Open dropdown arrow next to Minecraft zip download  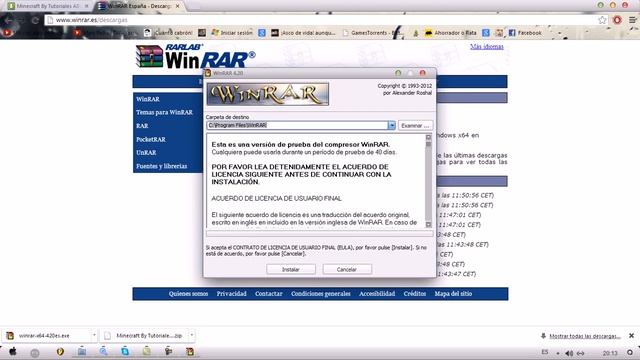click(192, 336)
